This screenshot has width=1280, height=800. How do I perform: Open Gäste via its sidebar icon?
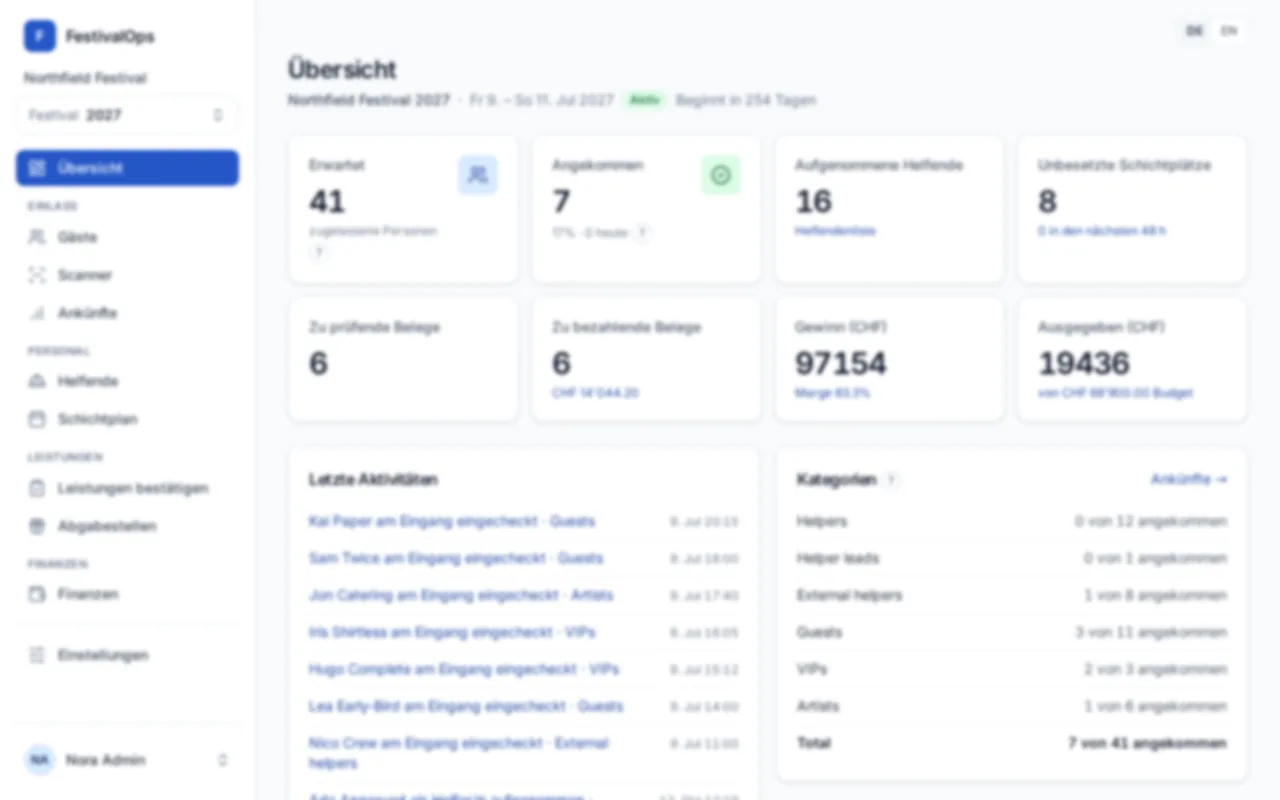coord(37,237)
